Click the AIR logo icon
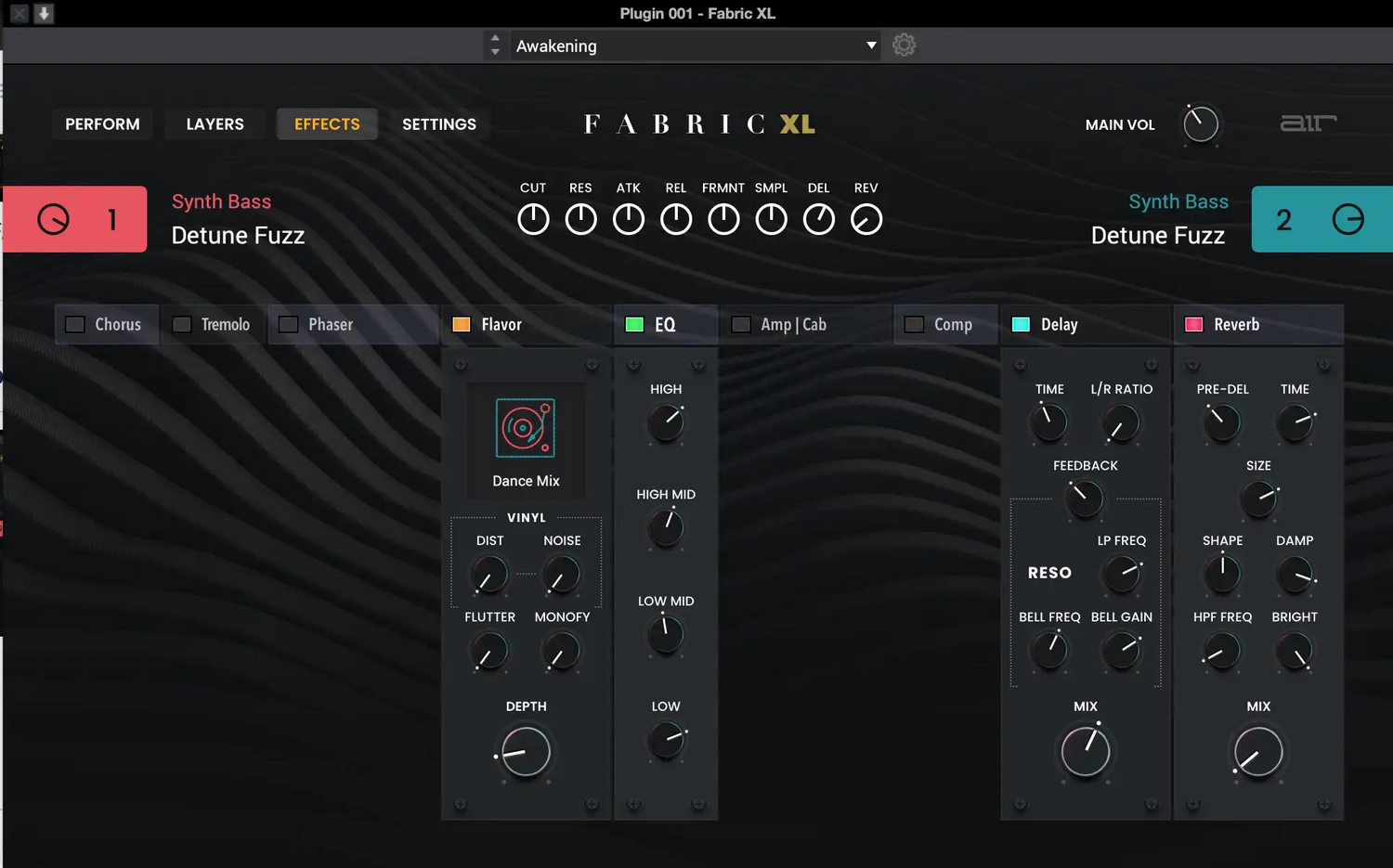Screen dimensions: 1393x868 [1308, 123]
